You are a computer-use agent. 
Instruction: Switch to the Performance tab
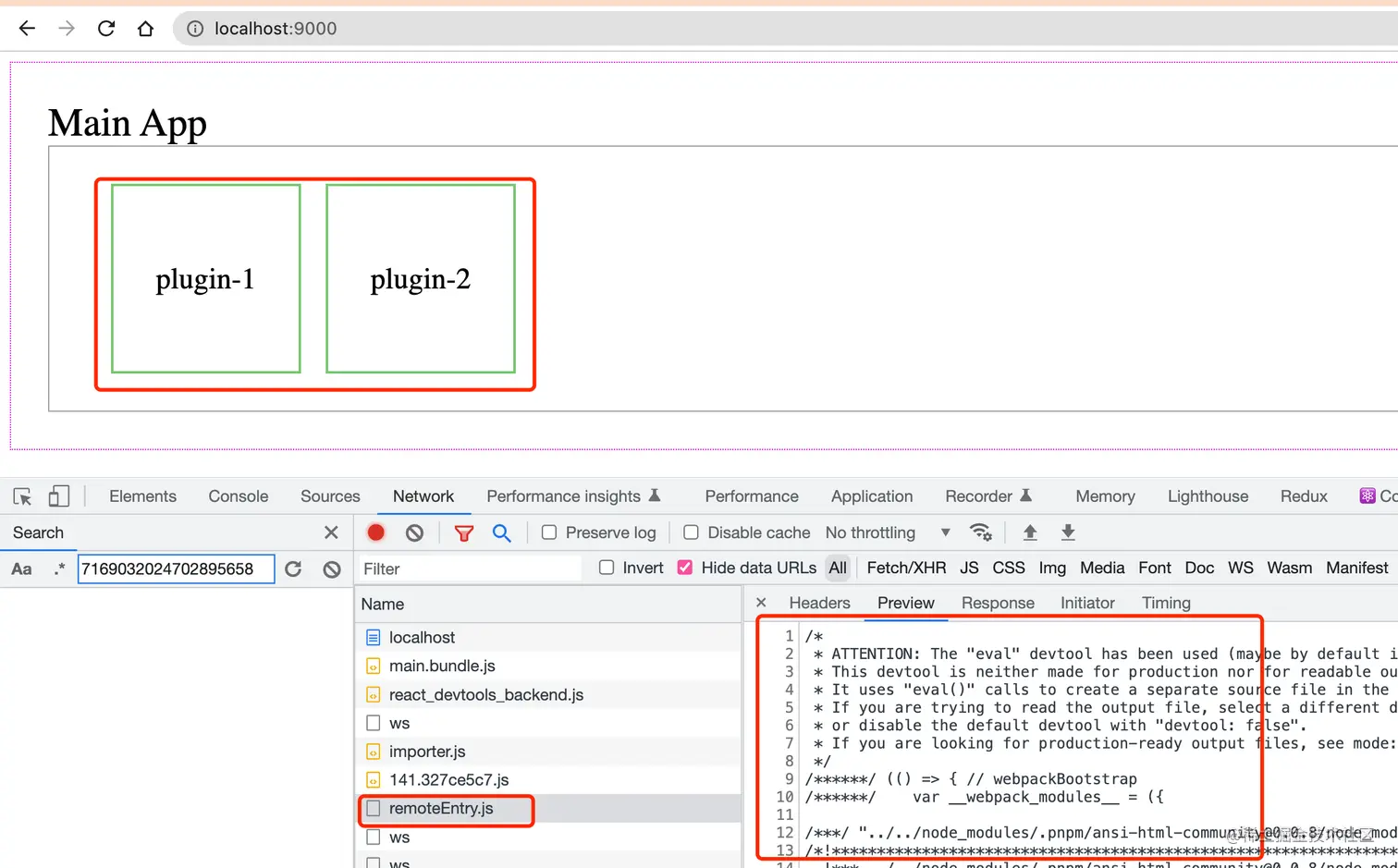[752, 496]
